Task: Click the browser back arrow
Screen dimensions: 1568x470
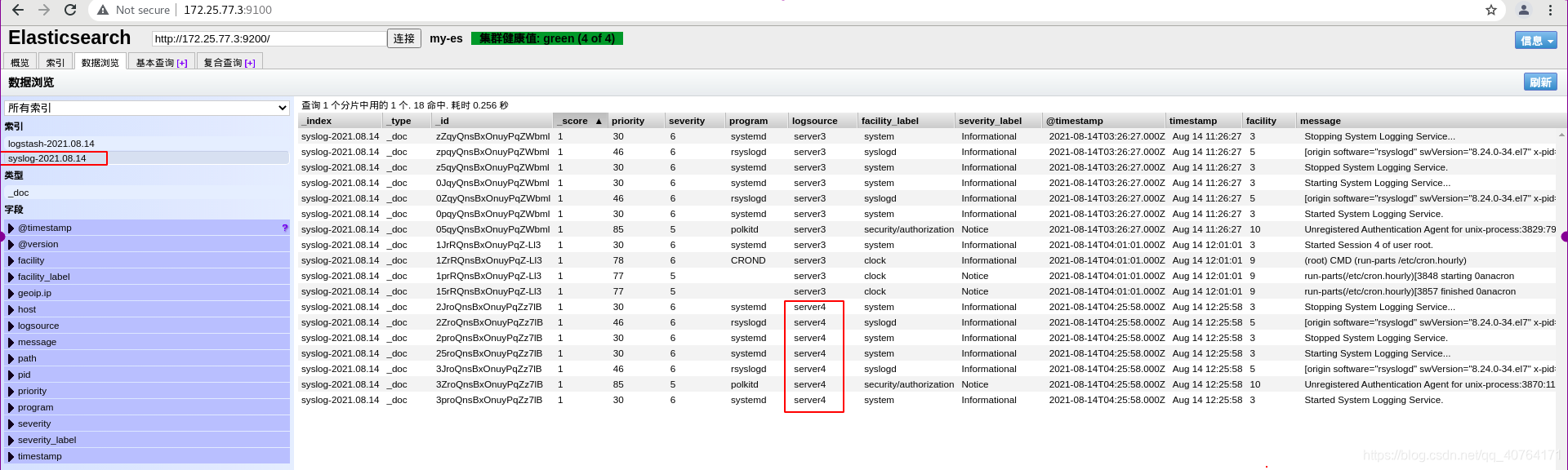Action: click(17, 10)
